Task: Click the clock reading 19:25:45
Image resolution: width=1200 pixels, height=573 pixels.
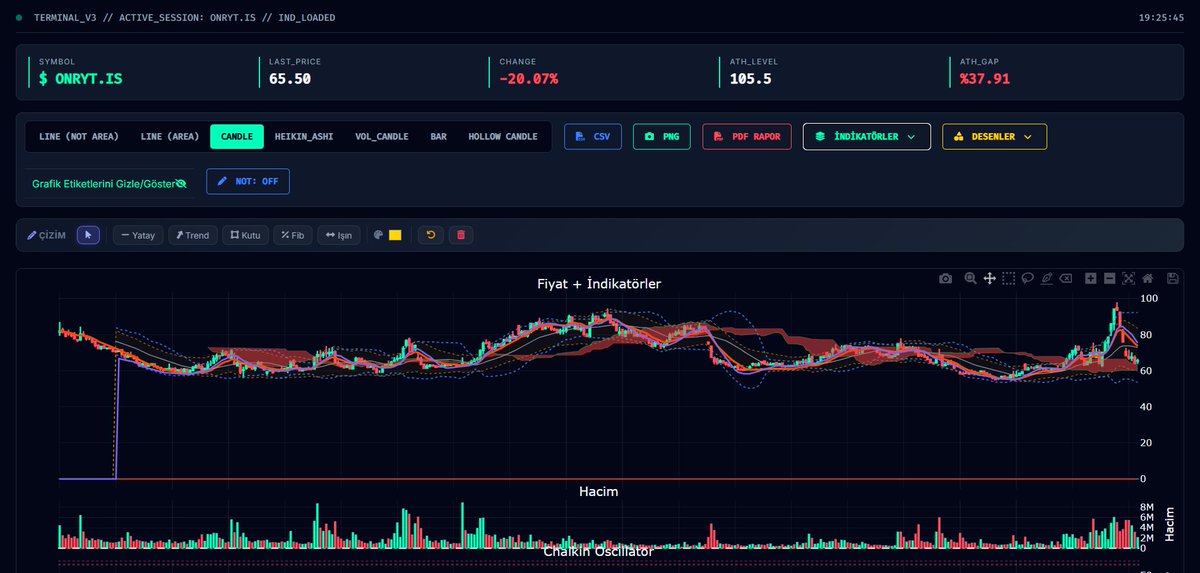Action: pos(1161,18)
